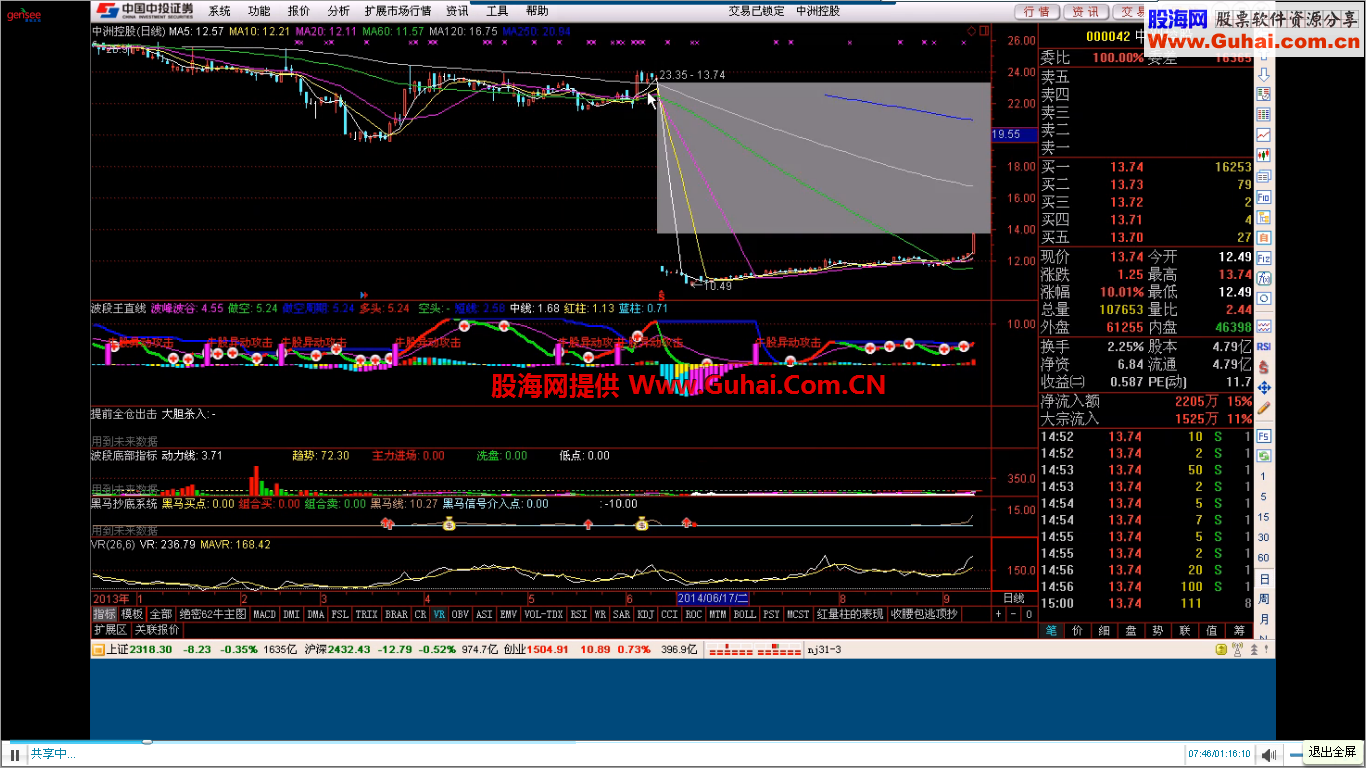Open the 帮助 menu
Image resolution: width=1366 pixels, height=768 pixels.
(537, 11)
